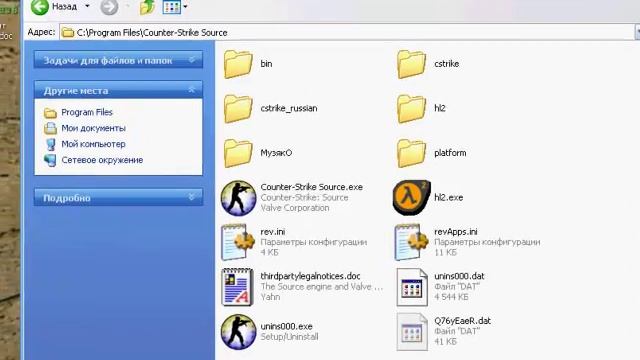Click the thirdpartylegalnotices.doc file name
This screenshot has height=360, width=640.
310,276
